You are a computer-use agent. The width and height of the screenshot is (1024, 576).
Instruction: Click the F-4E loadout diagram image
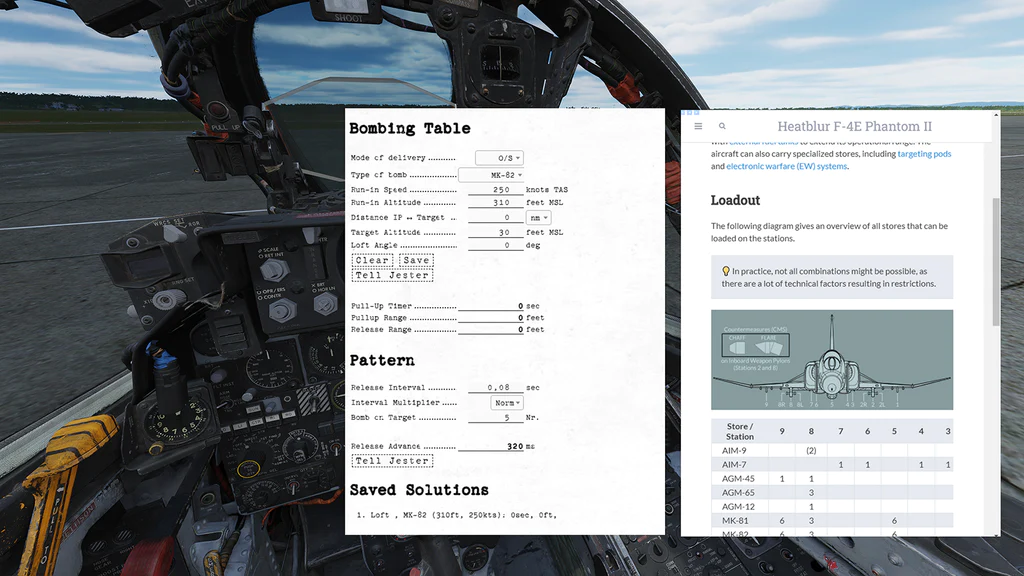point(832,359)
